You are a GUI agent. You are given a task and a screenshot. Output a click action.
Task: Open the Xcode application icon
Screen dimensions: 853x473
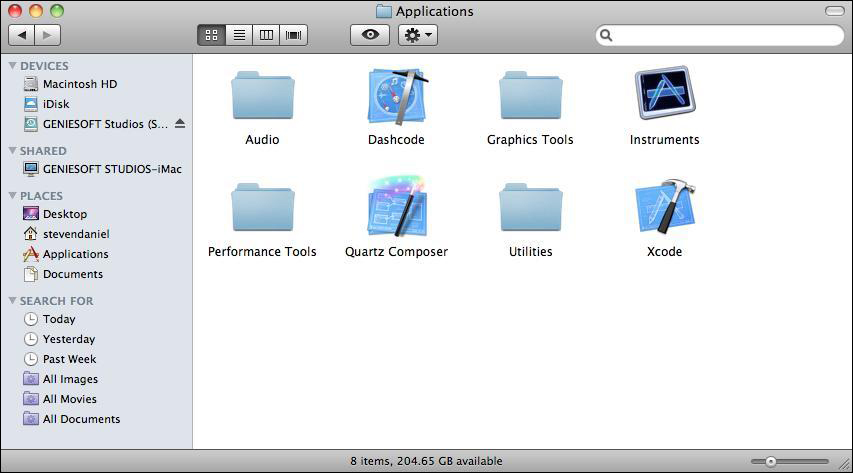tap(664, 207)
